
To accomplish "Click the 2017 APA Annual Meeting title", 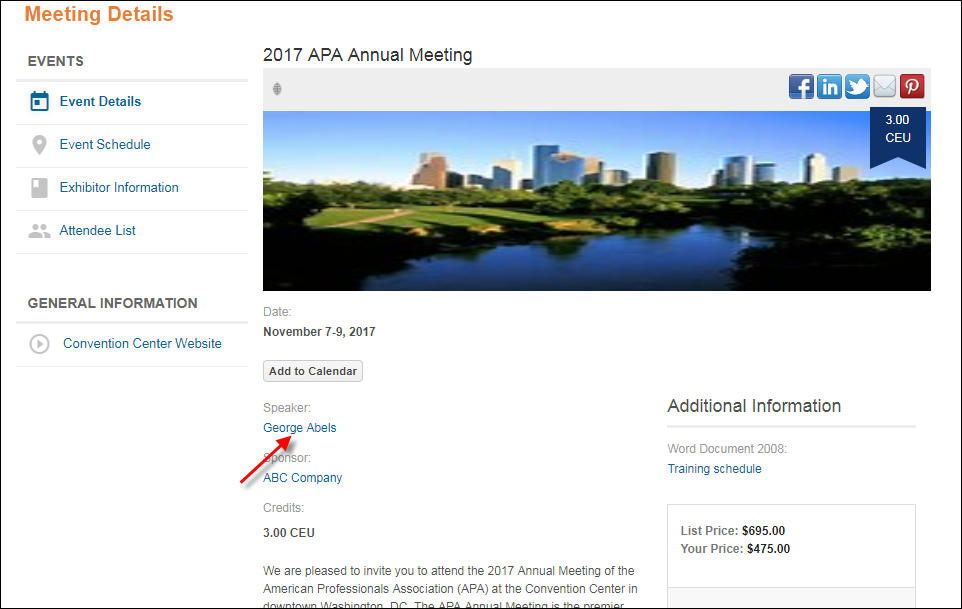I will [x=367, y=55].
